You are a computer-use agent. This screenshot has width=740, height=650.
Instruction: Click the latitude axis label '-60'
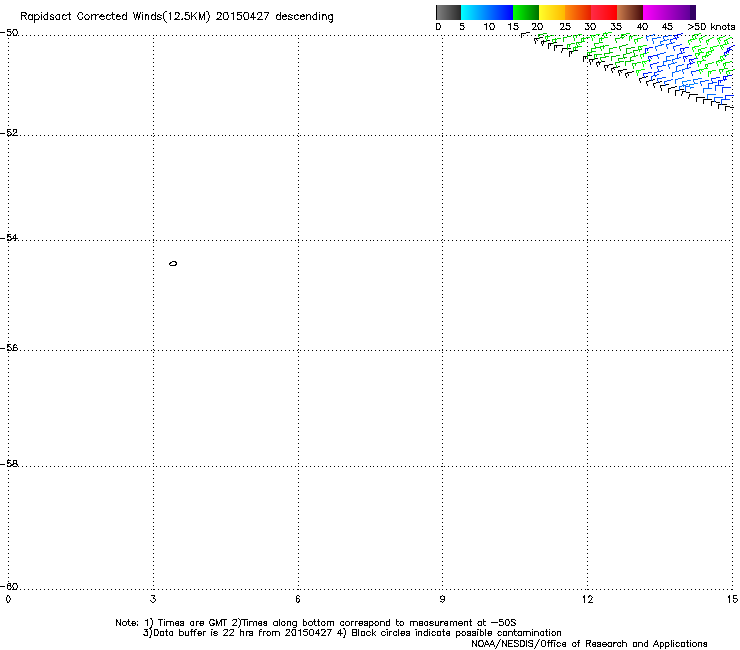tap(9, 587)
